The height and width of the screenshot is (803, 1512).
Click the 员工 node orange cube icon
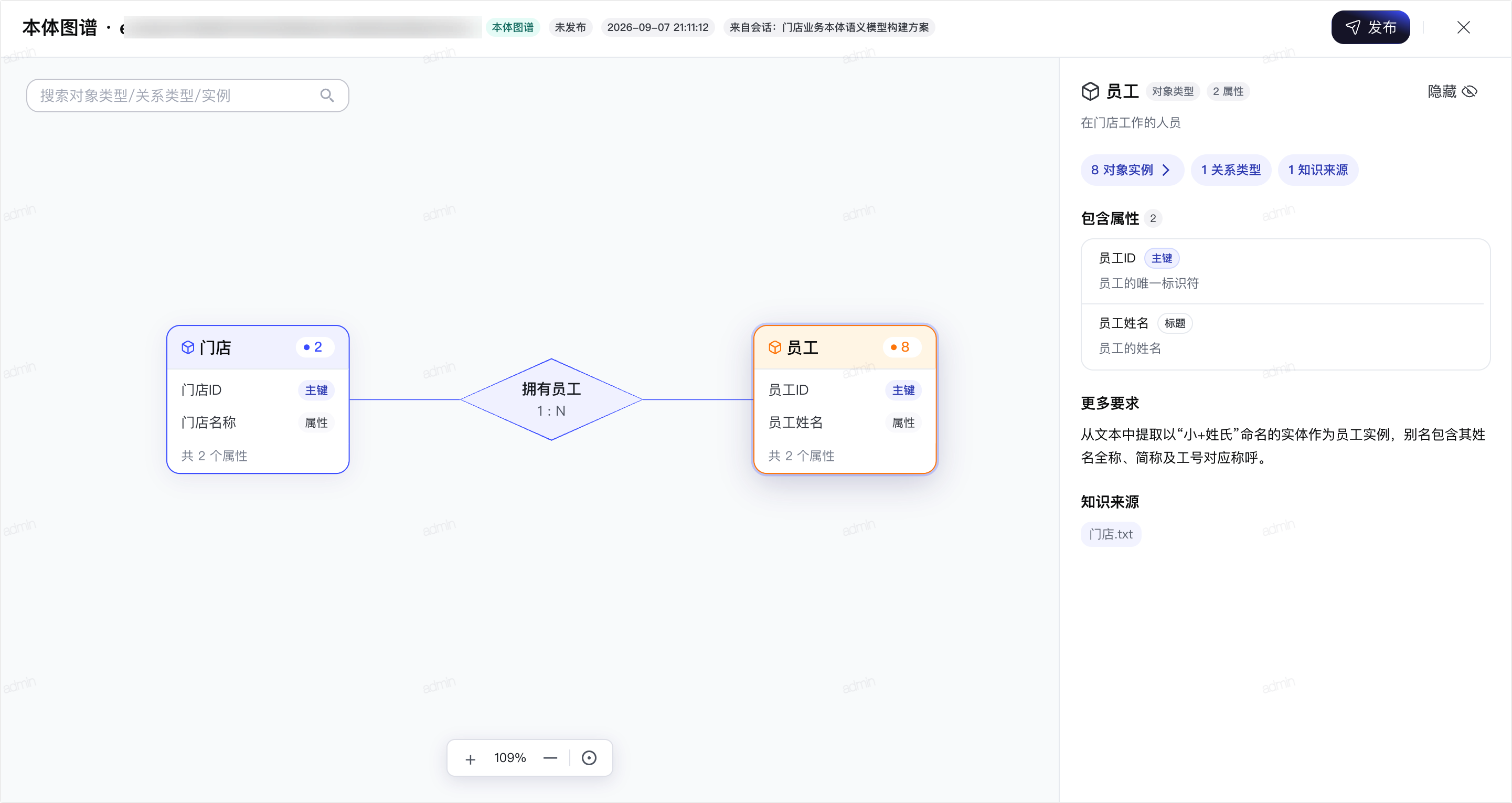click(x=775, y=347)
